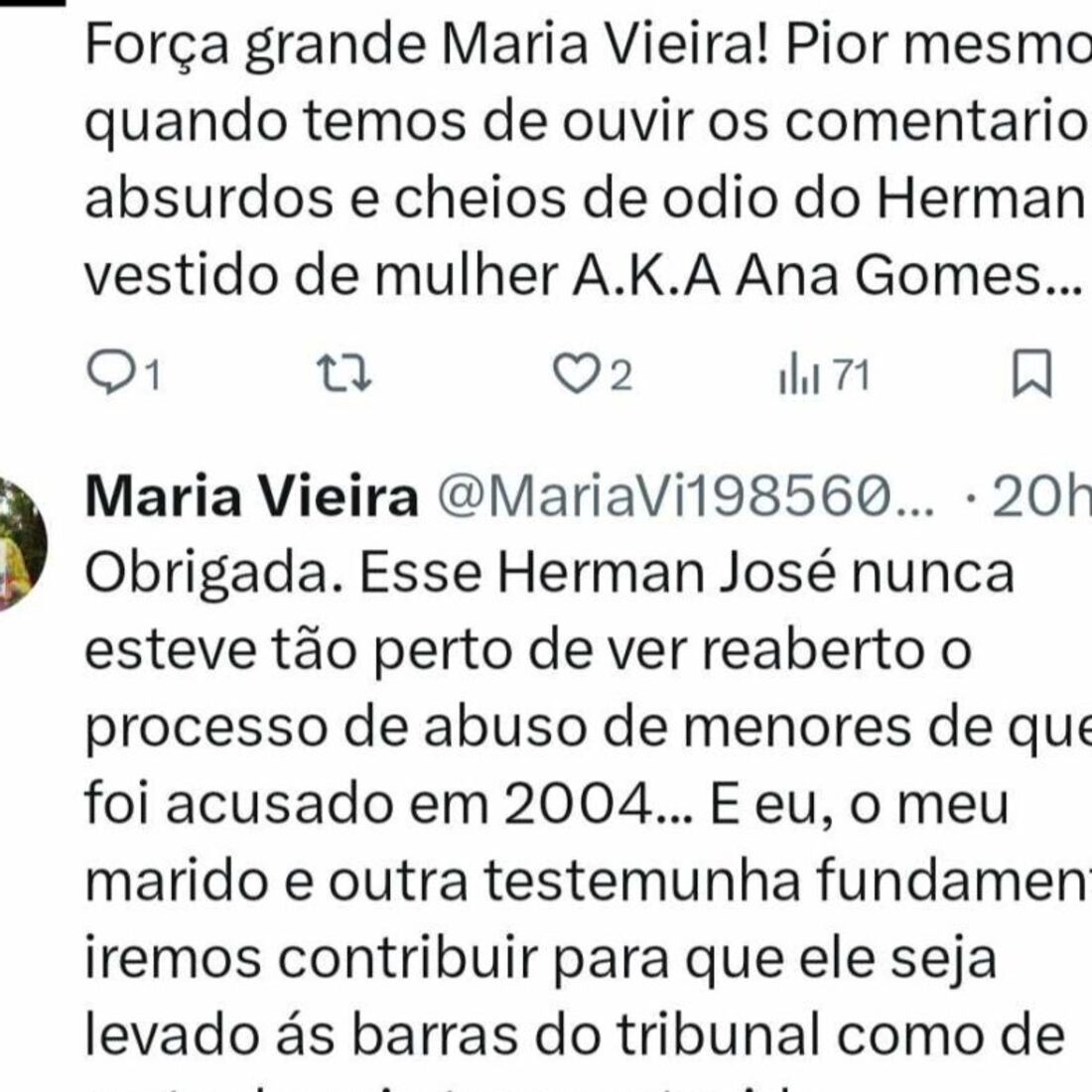Bookmark the tweet about Ana Gomes

(1031, 375)
